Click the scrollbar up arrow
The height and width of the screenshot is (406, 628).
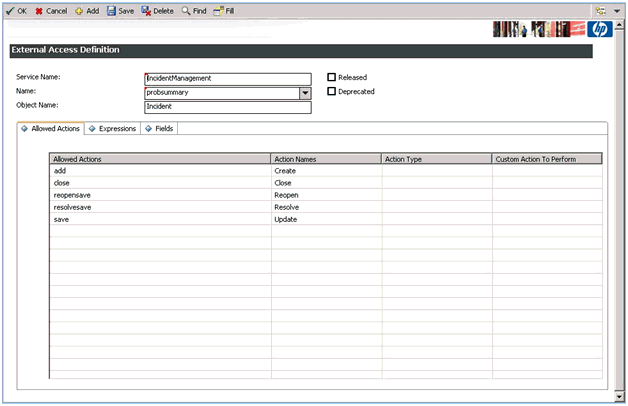tap(619, 25)
